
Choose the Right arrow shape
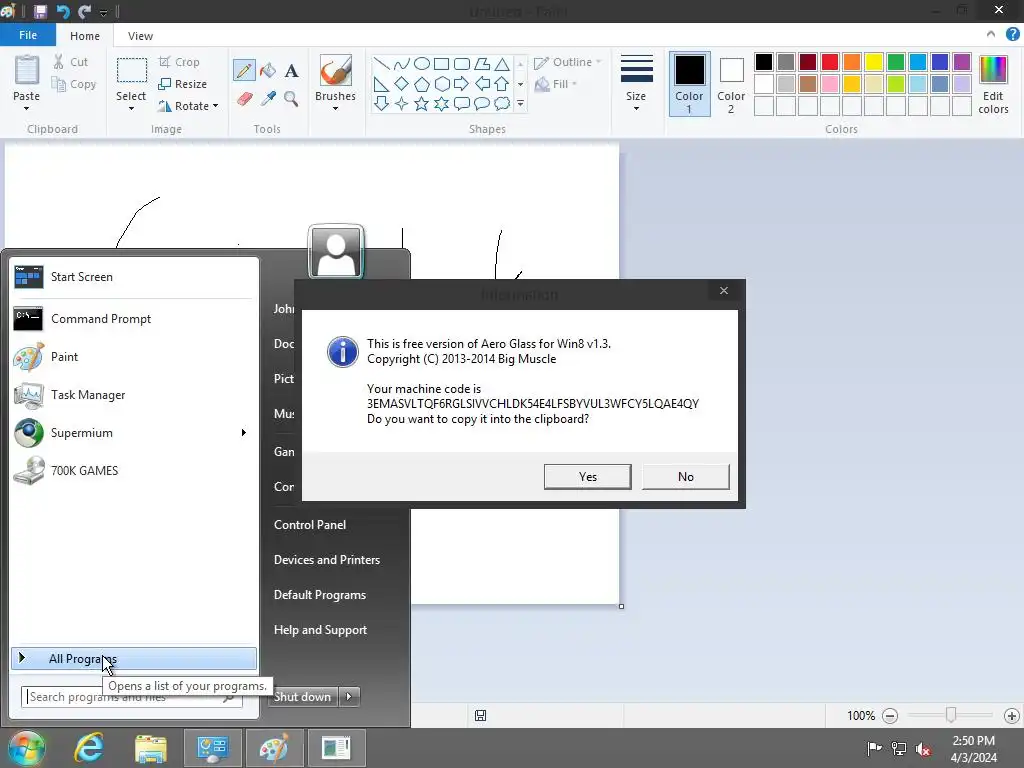[x=461, y=84]
